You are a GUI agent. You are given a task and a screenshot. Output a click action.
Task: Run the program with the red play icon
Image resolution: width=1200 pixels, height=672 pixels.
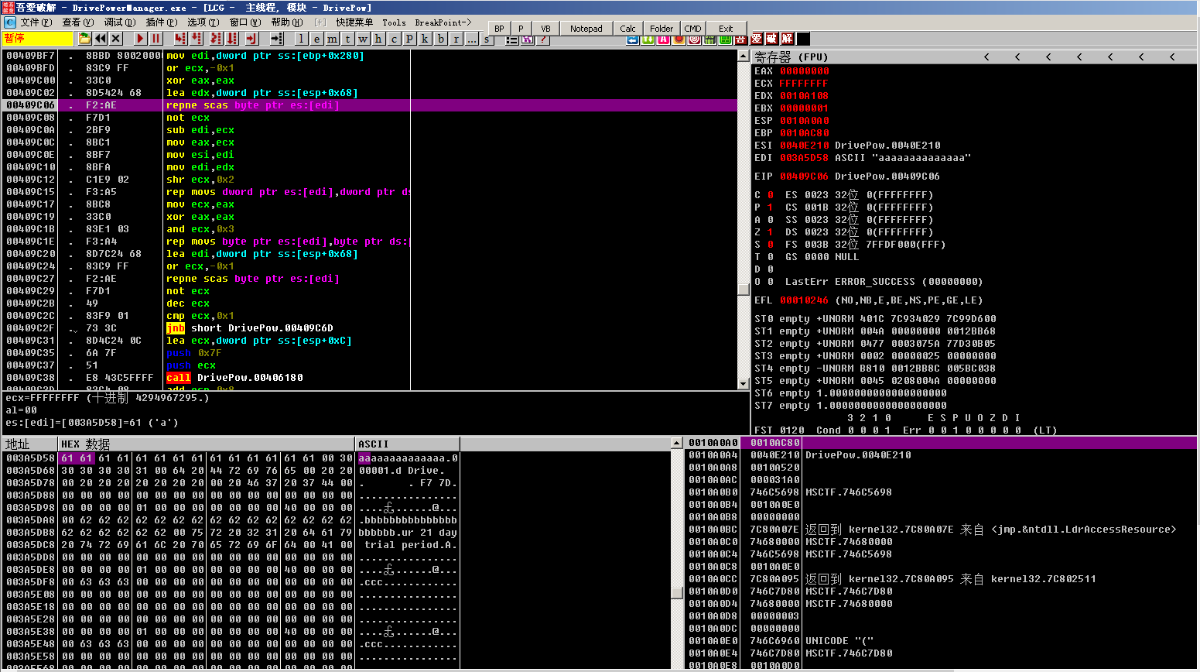pyautogui.click(x=140, y=41)
